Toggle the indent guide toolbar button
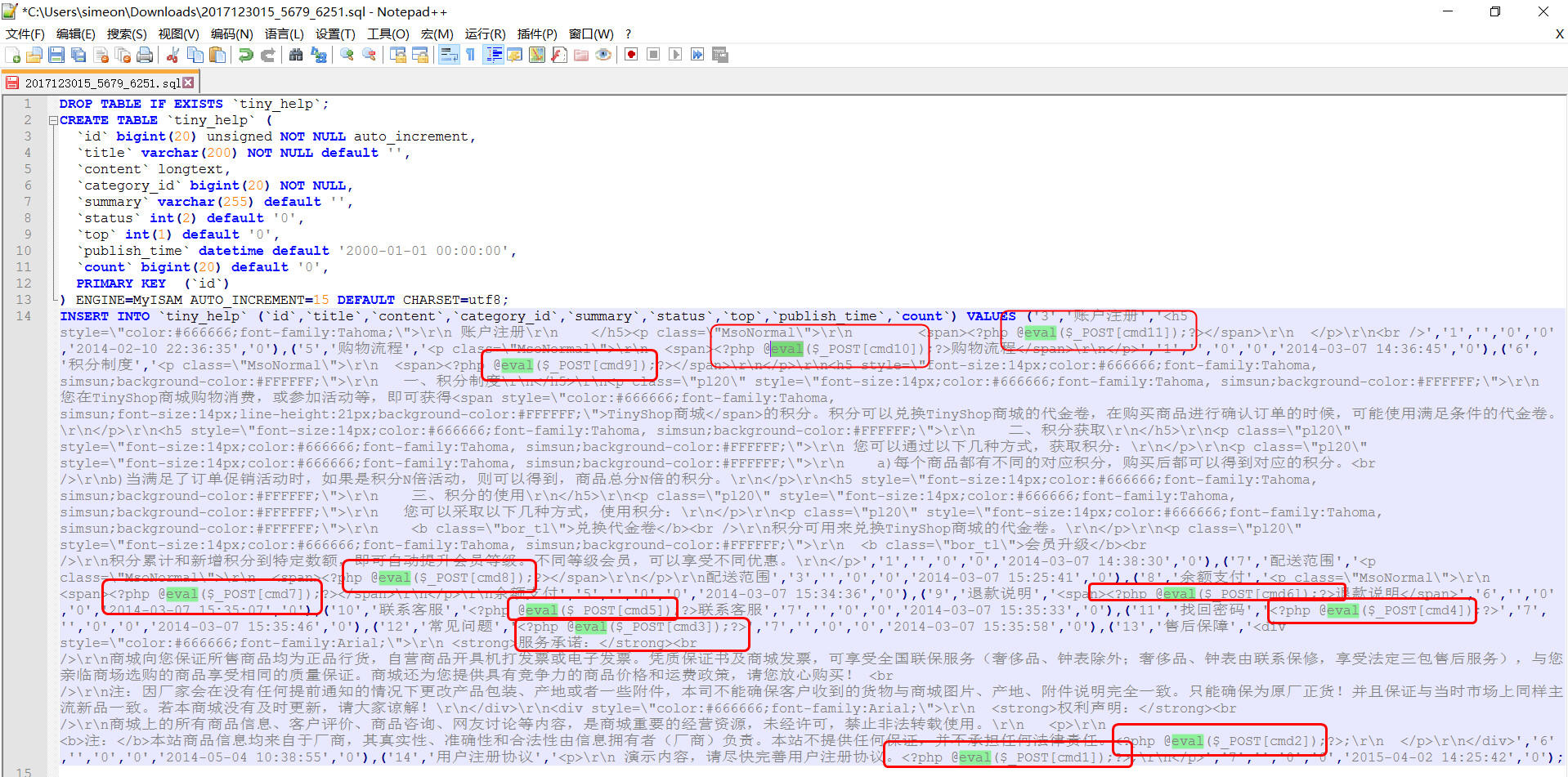 pos(494,55)
